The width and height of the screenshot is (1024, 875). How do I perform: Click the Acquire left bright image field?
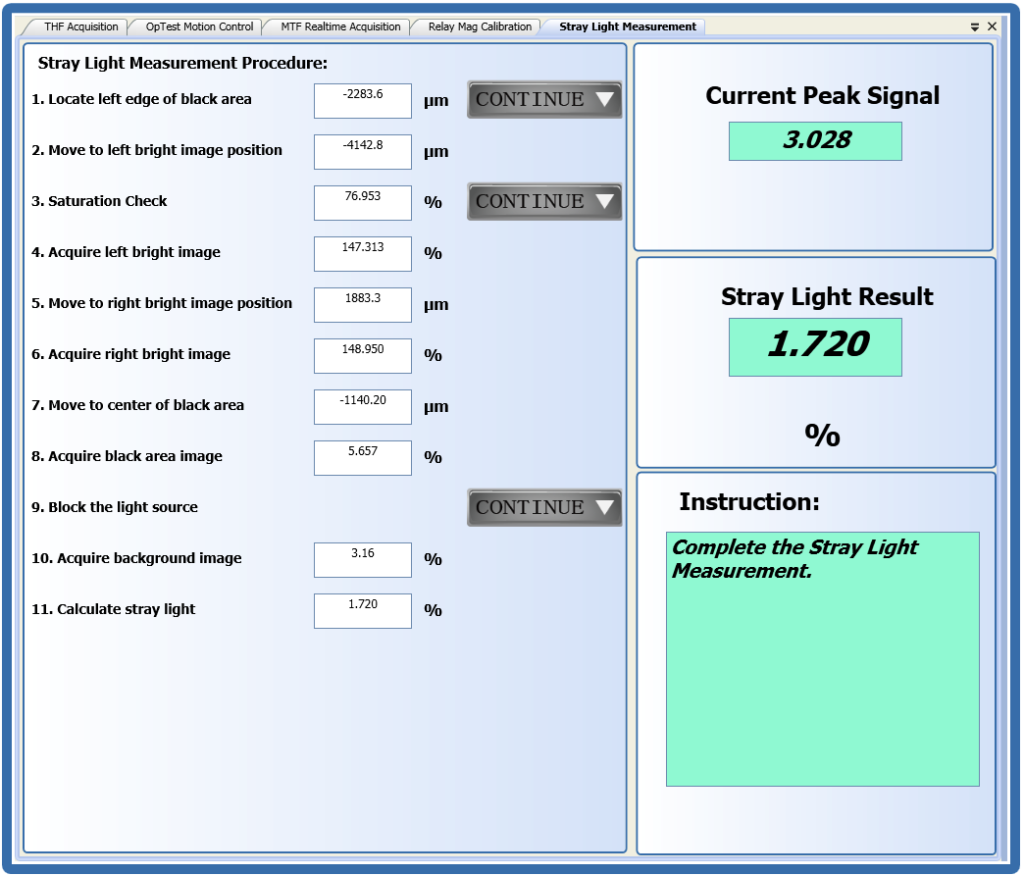362,252
